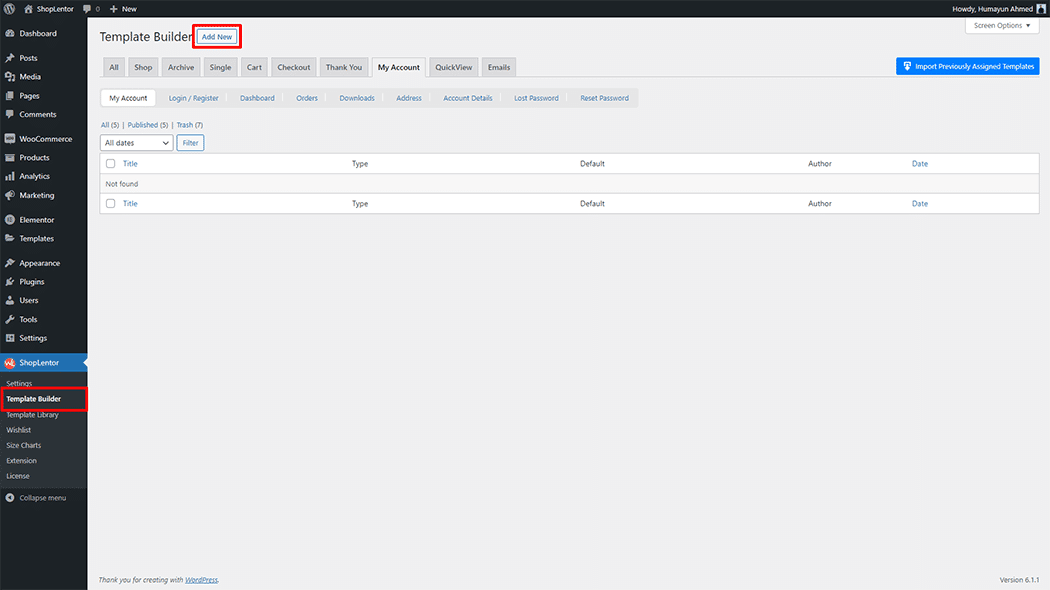
Task: Select the Login / Register sub-tab
Action: [193, 98]
